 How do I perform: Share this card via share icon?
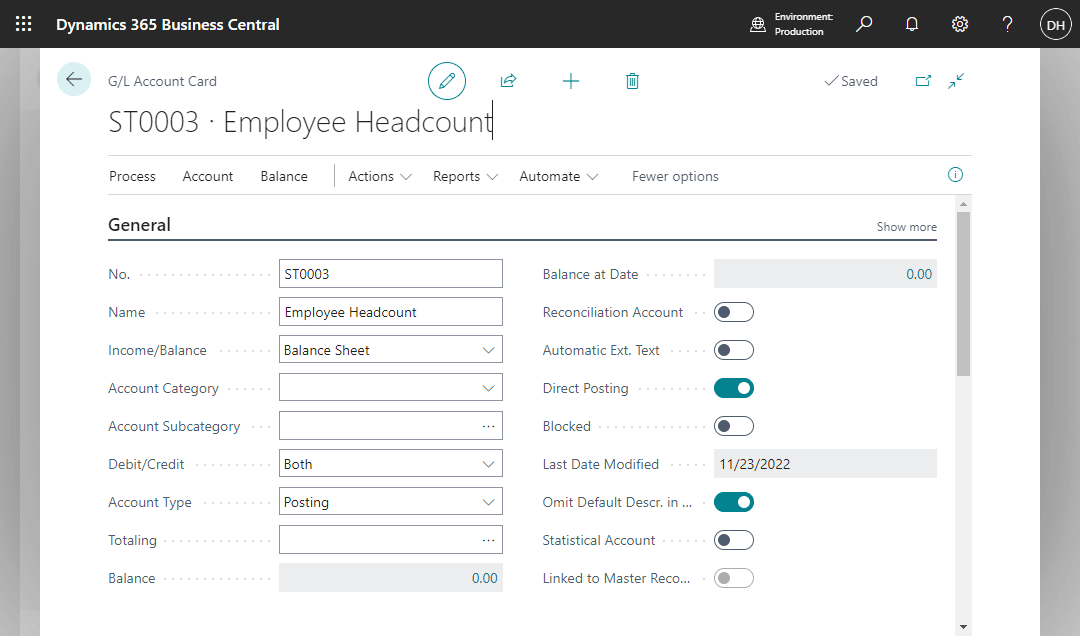tap(508, 81)
